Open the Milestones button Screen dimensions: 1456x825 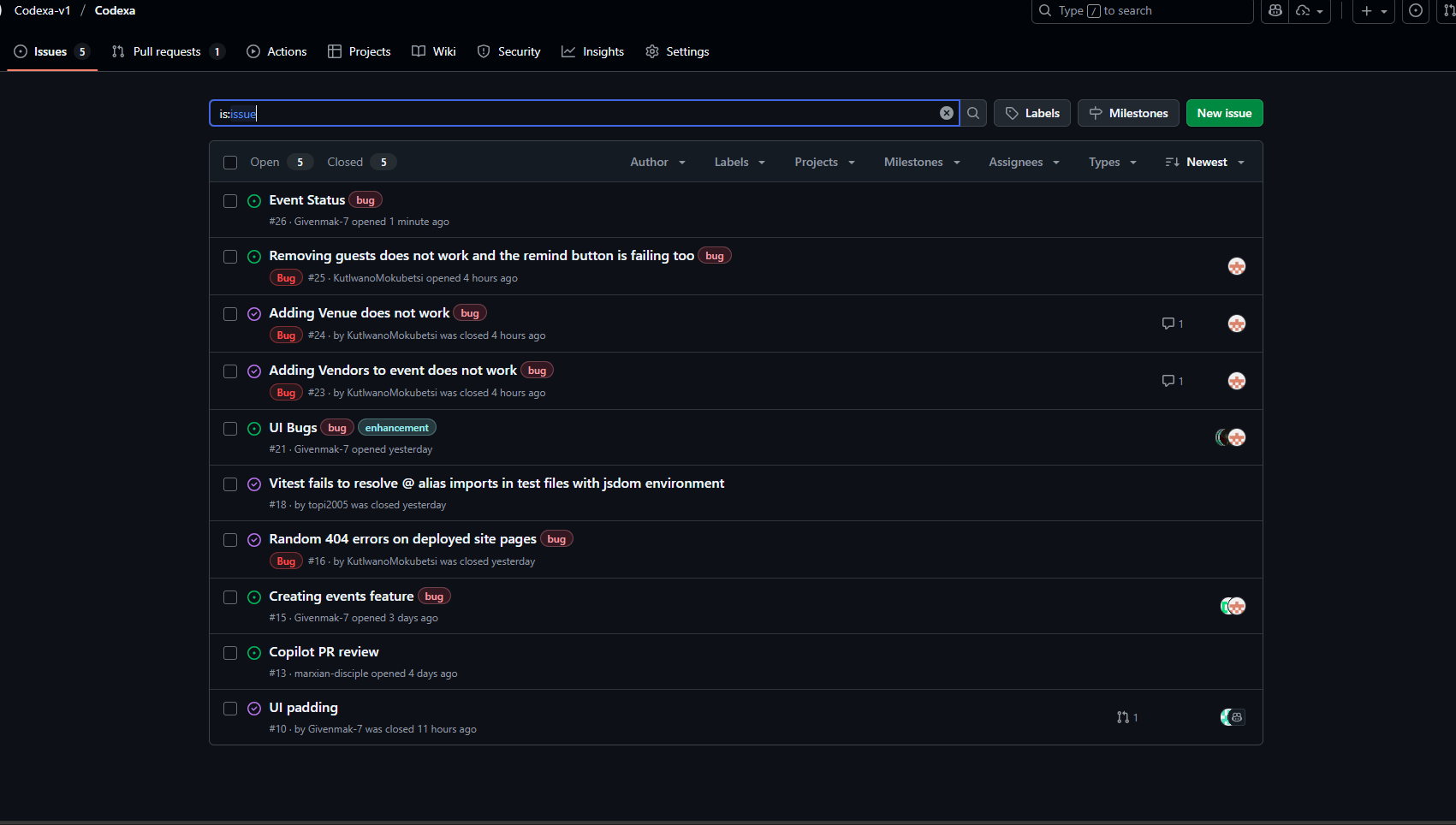pyautogui.click(x=1128, y=113)
